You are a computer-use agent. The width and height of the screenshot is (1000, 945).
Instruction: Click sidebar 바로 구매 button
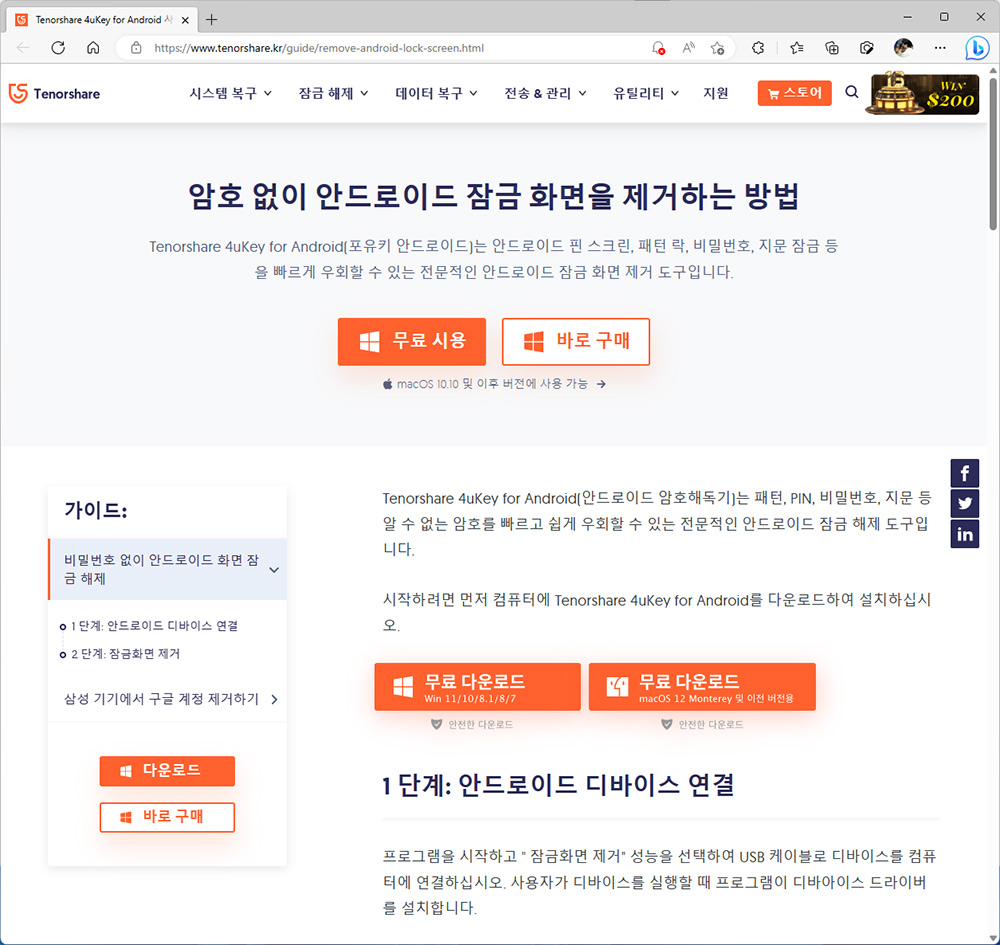point(167,817)
